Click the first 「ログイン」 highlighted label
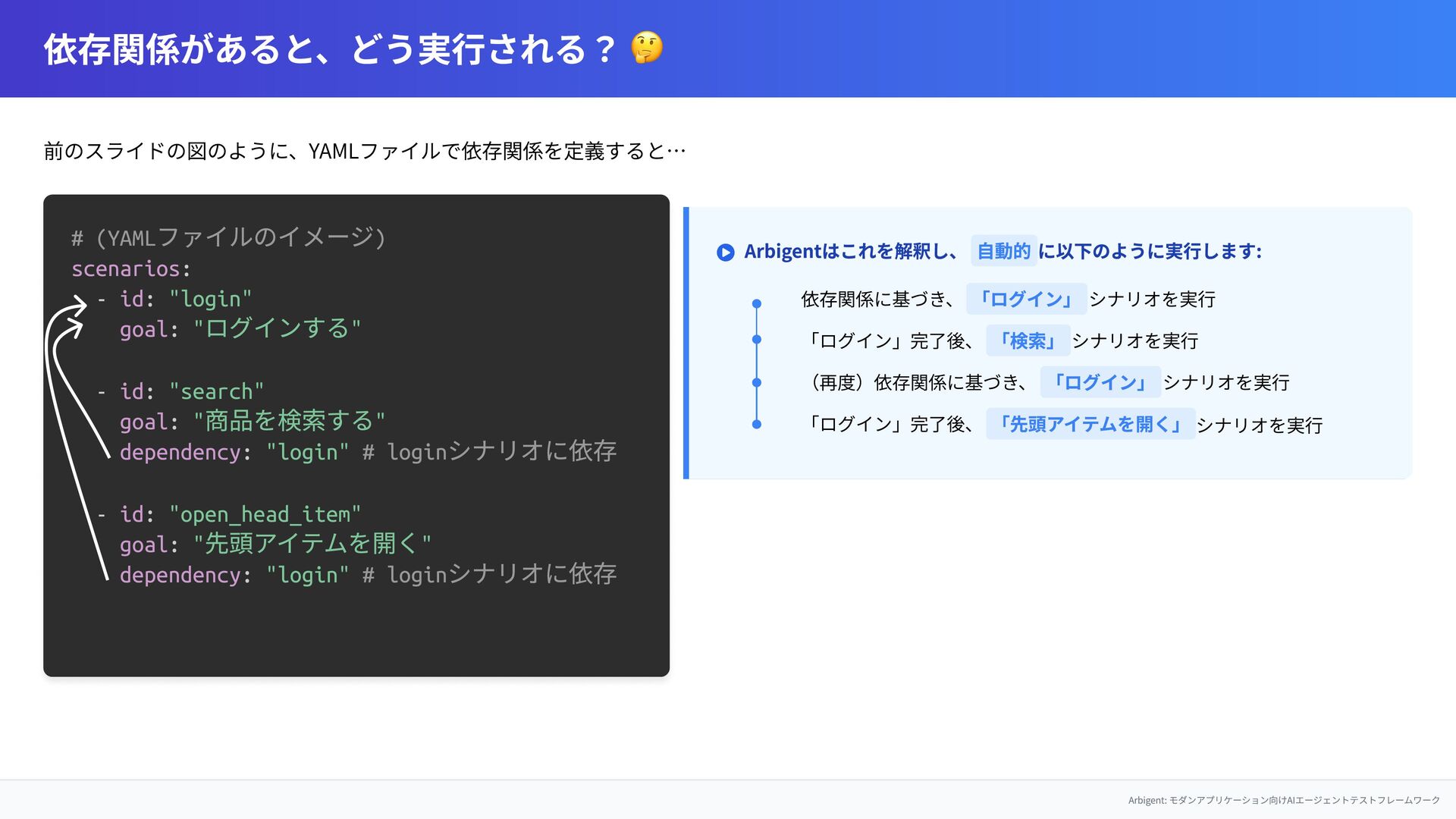This screenshot has width=1456, height=819. point(1025,299)
